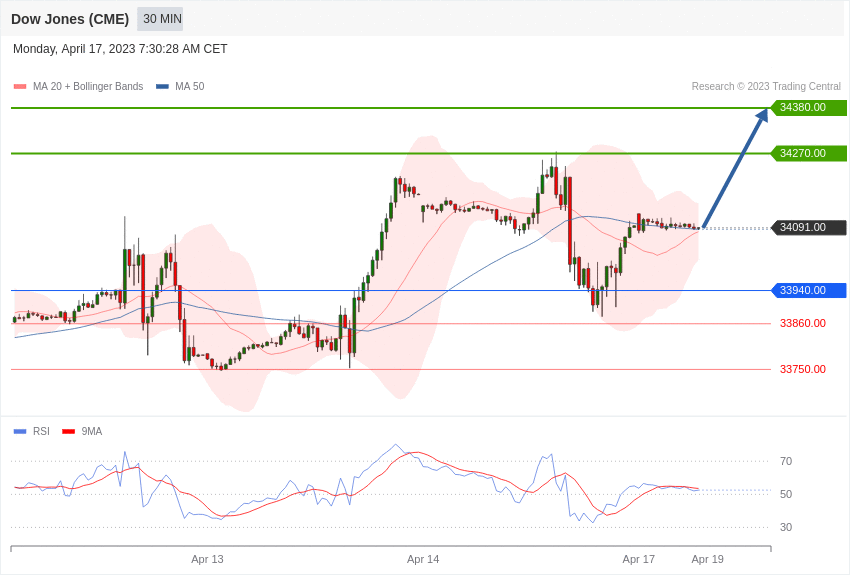The width and height of the screenshot is (850, 576).
Task: Toggle the MA 50 legend entry
Action: click(180, 87)
